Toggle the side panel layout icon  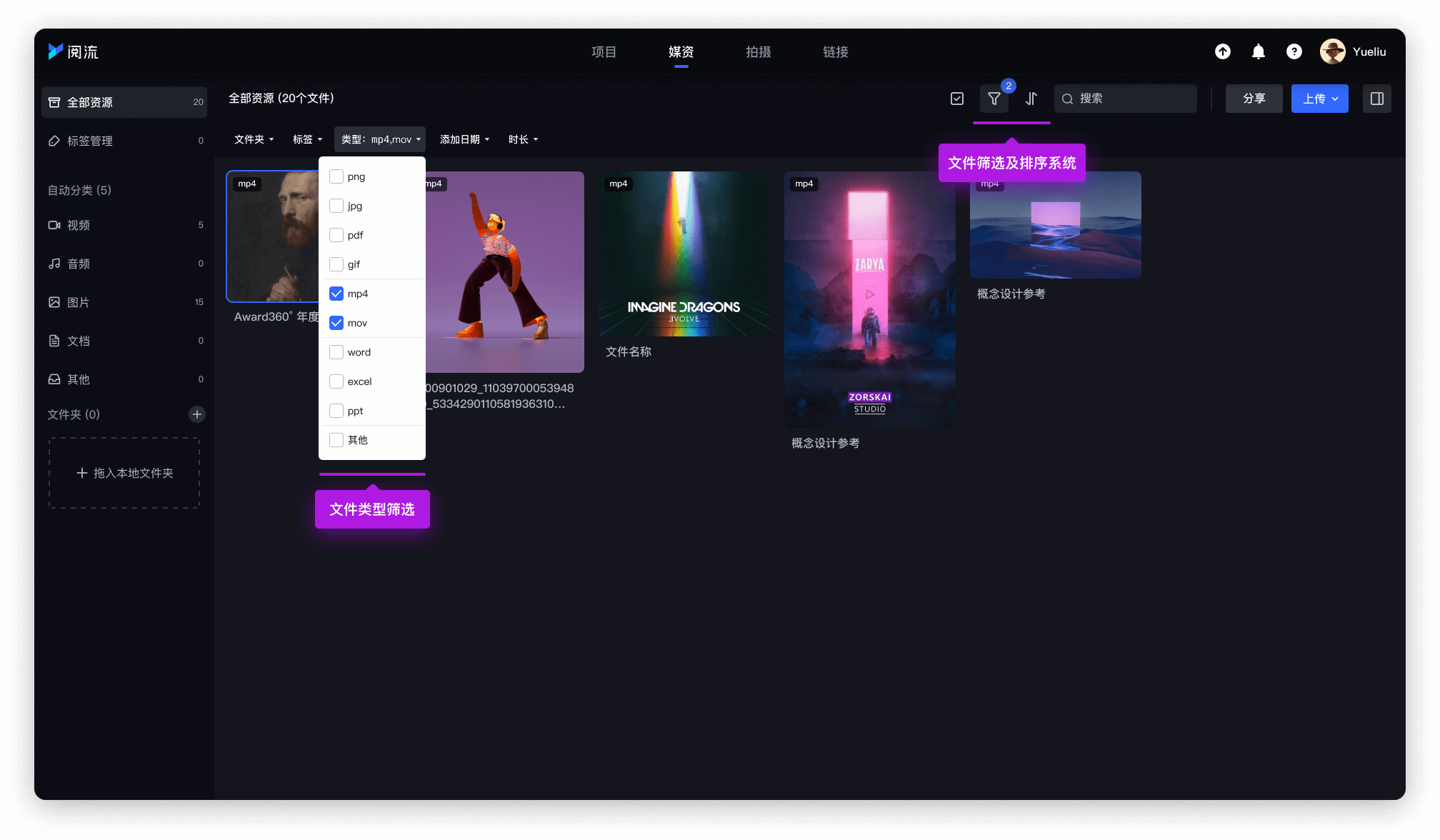[x=1377, y=99]
